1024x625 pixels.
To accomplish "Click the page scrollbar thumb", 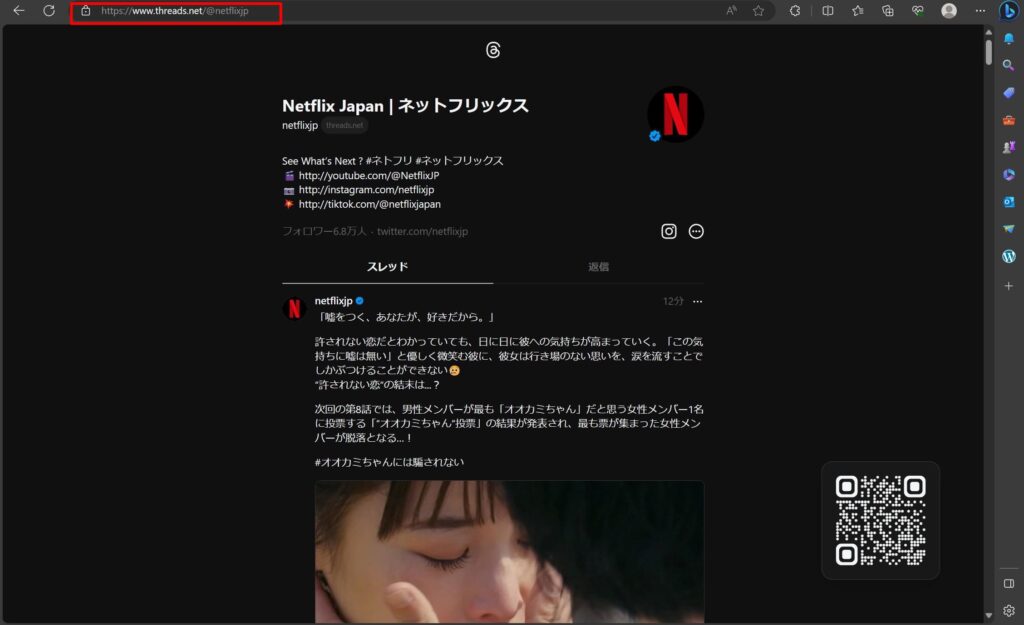I will (x=989, y=52).
